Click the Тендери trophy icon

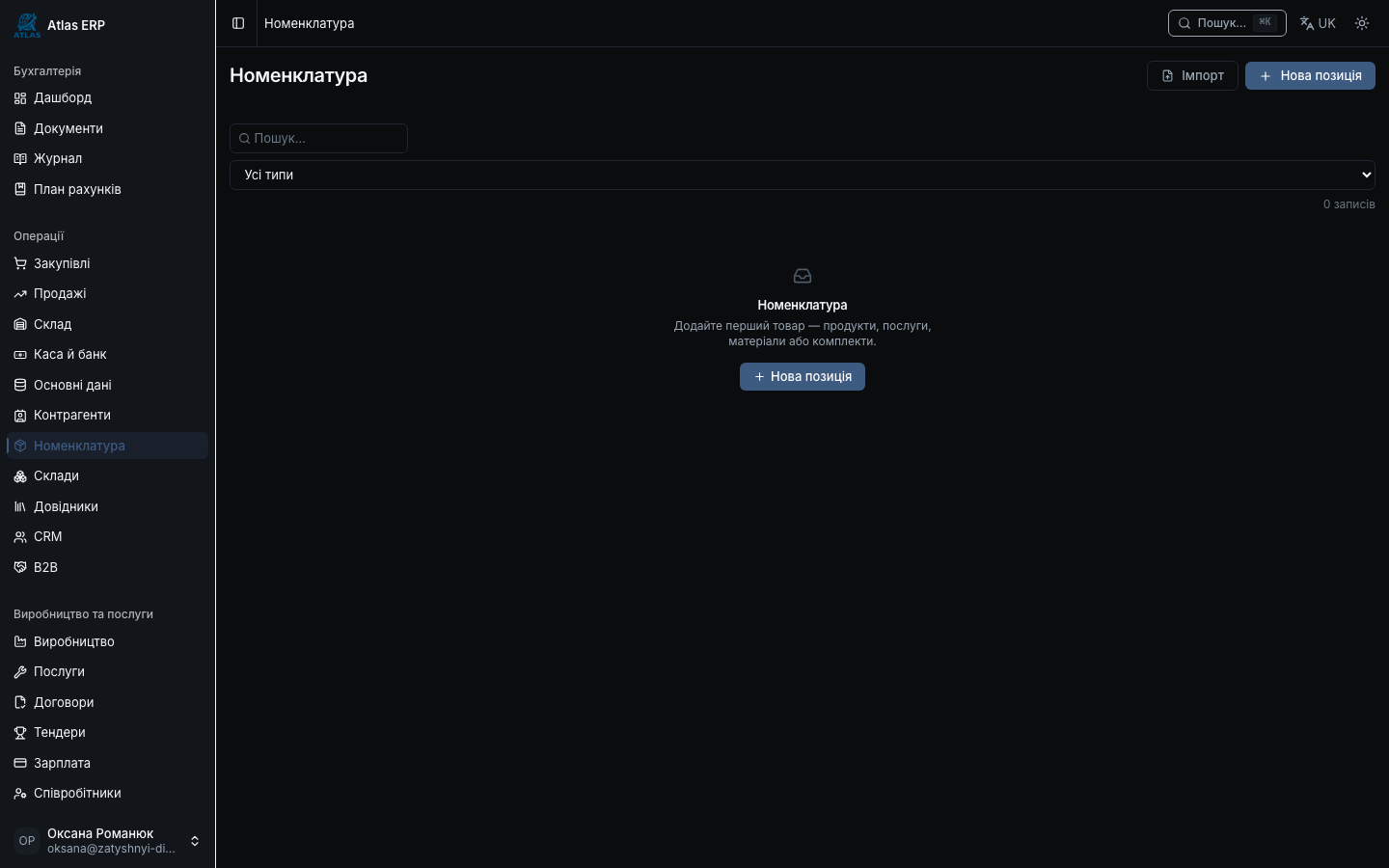tap(20, 732)
